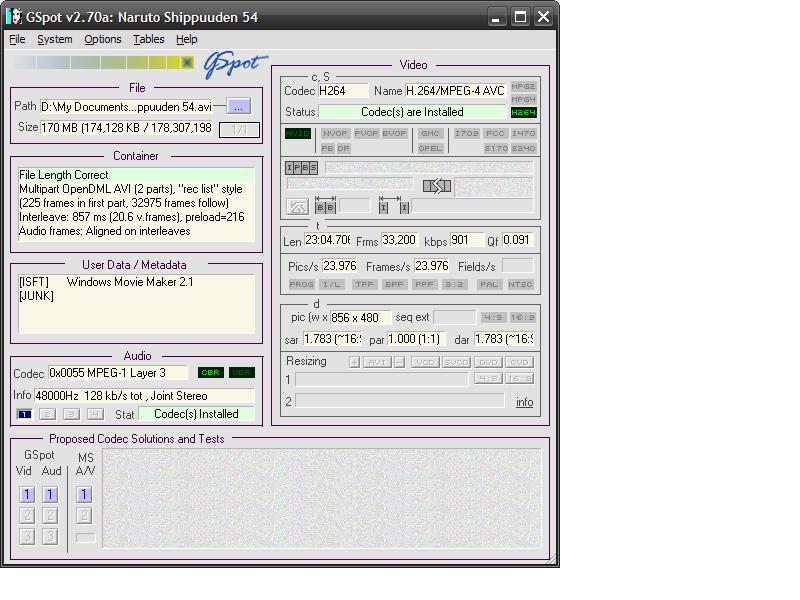800x600 pixels.
Task: Click the PVOP indicator
Action: tap(366, 133)
